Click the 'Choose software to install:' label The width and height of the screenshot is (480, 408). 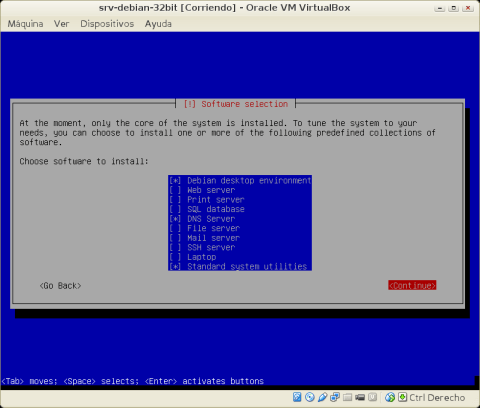84,161
